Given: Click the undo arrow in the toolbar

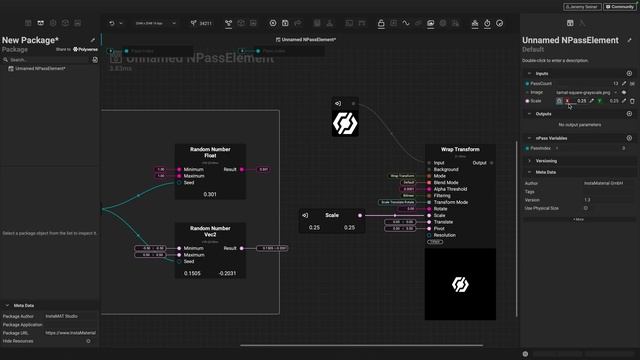Looking at the screenshot, I should click(x=112, y=23).
